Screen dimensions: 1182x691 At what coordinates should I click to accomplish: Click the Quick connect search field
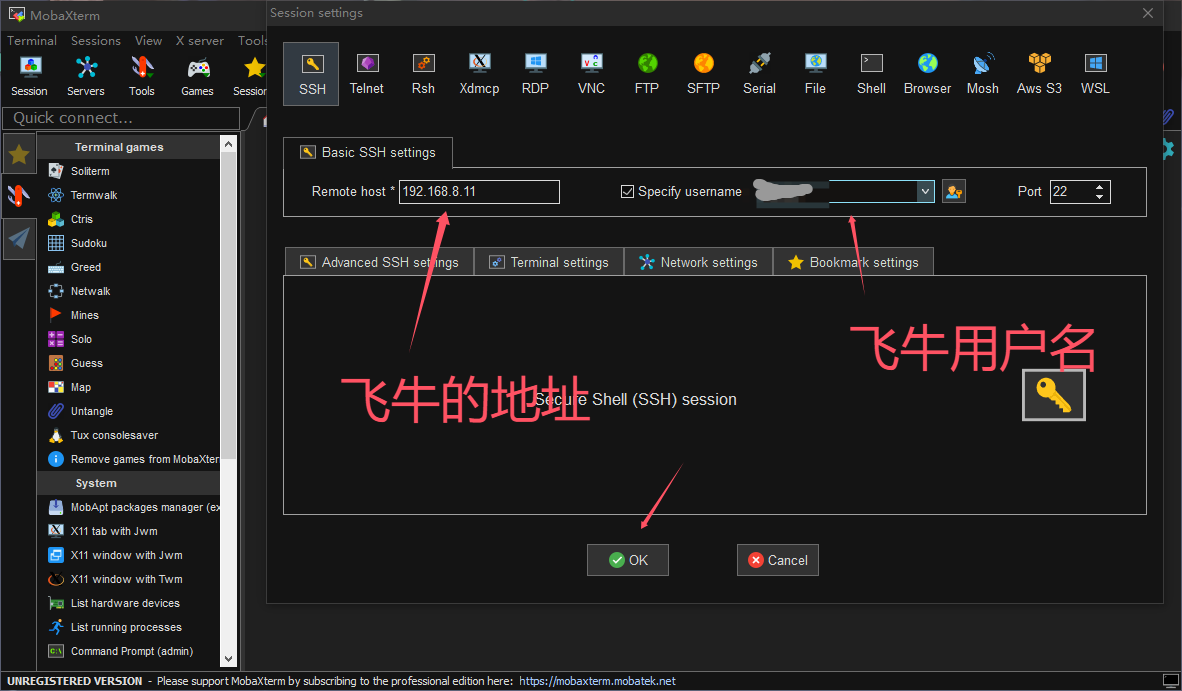click(x=121, y=118)
